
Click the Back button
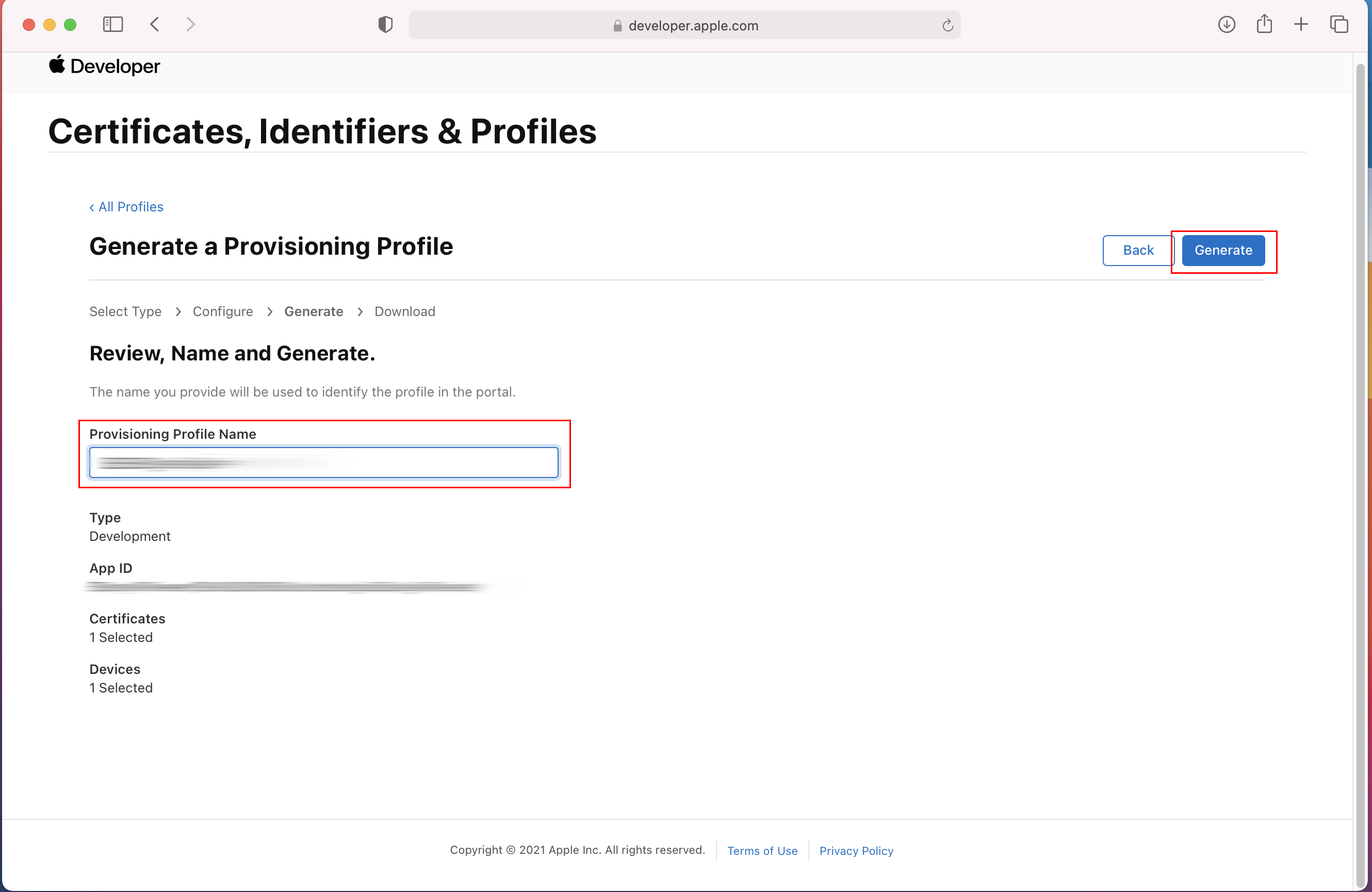1137,250
